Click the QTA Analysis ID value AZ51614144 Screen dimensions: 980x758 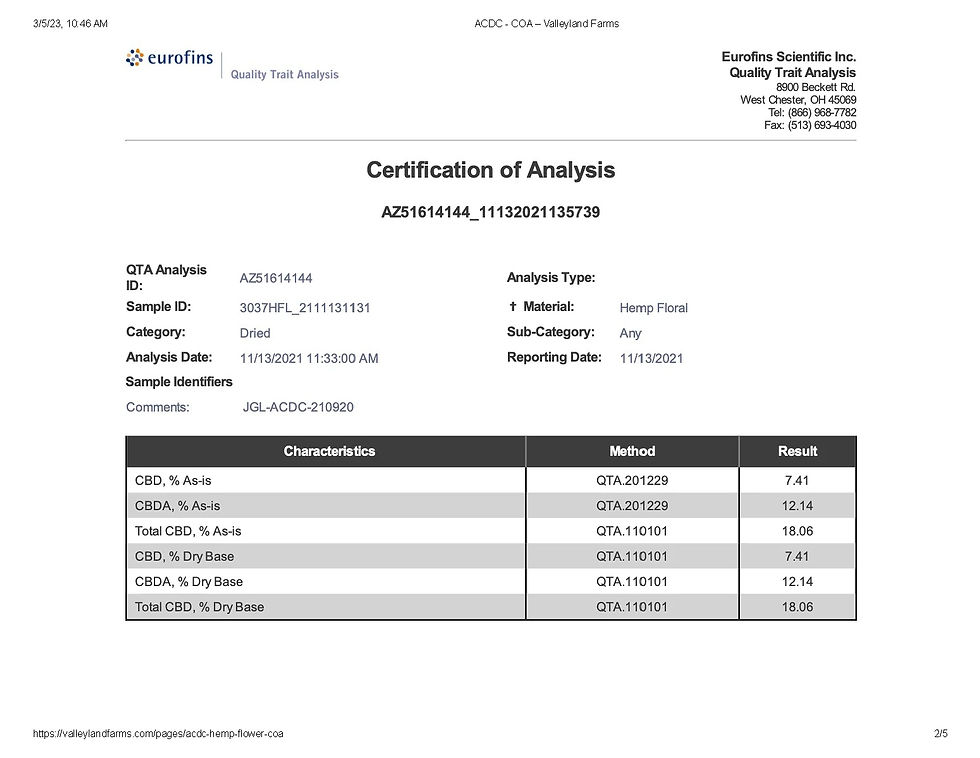pyautogui.click(x=276, y=278)
